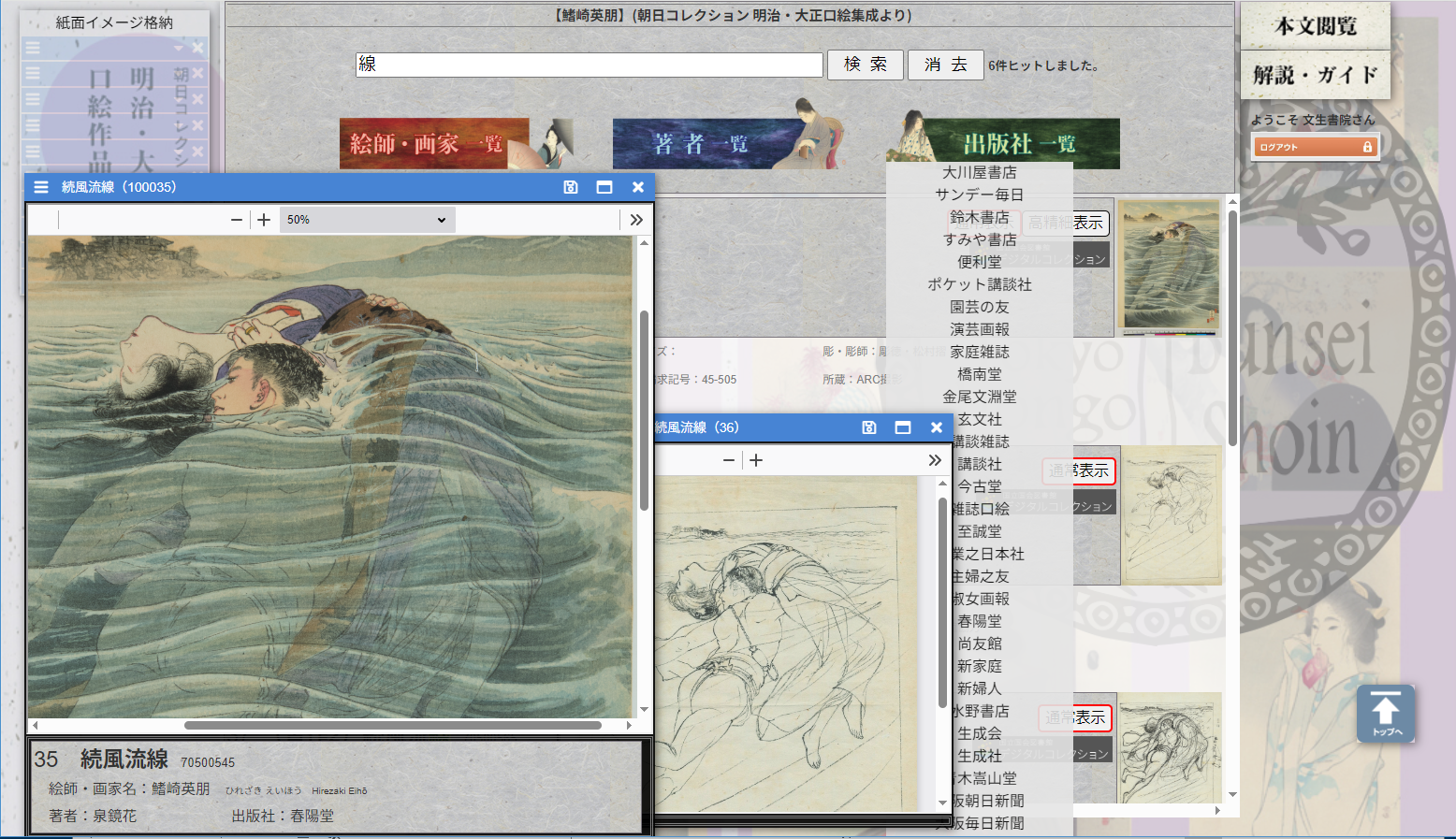Viewport: 1456px width, 839px height.
Task: Choose 今古堂 in publisher list
Action: pos(980,486)
